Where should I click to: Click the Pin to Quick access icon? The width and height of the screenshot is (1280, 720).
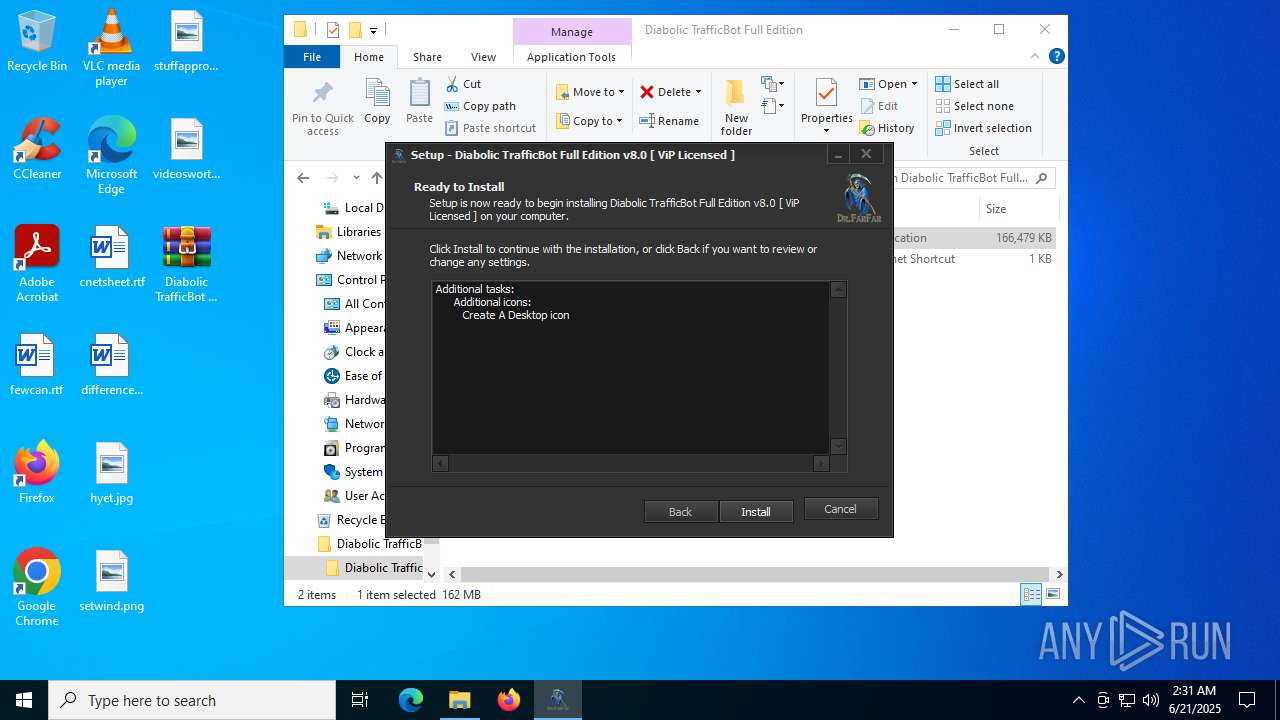[x=323, y=108]
